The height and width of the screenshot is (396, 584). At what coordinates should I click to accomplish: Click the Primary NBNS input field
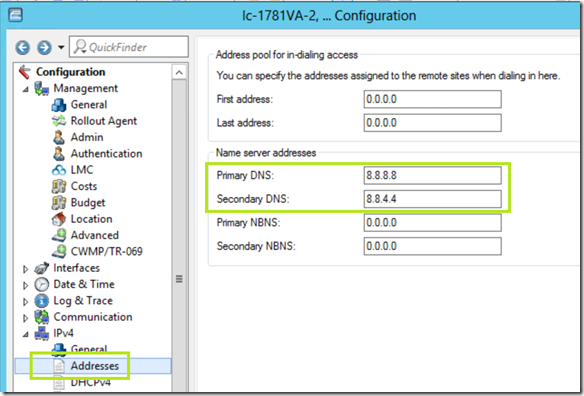click(x=432, y=222)
